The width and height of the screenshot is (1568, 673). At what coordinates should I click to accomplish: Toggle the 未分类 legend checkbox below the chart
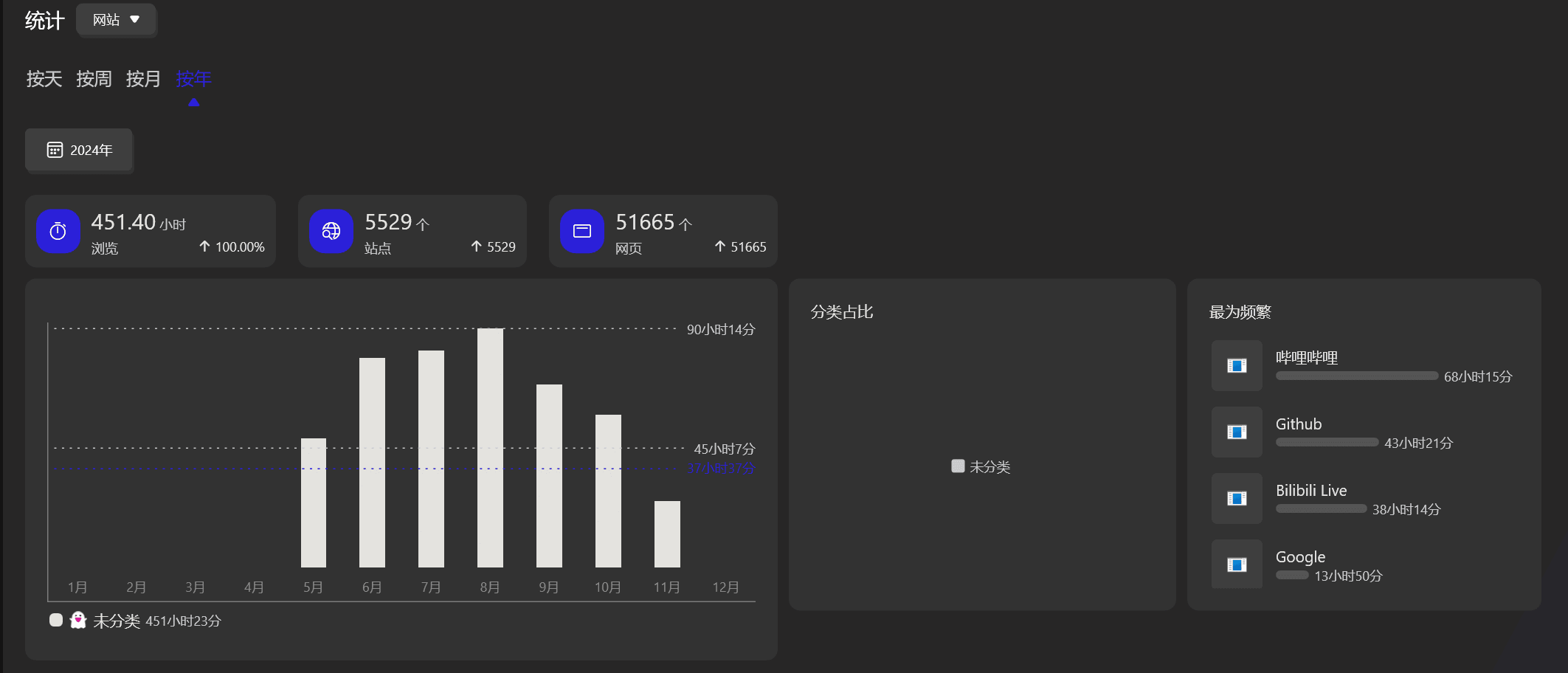point(56,620)
